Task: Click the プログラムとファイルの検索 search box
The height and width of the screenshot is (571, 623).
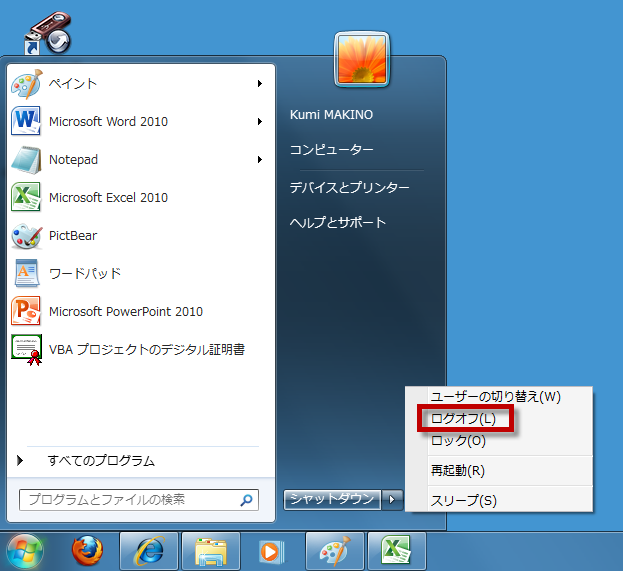Action: 139,500
